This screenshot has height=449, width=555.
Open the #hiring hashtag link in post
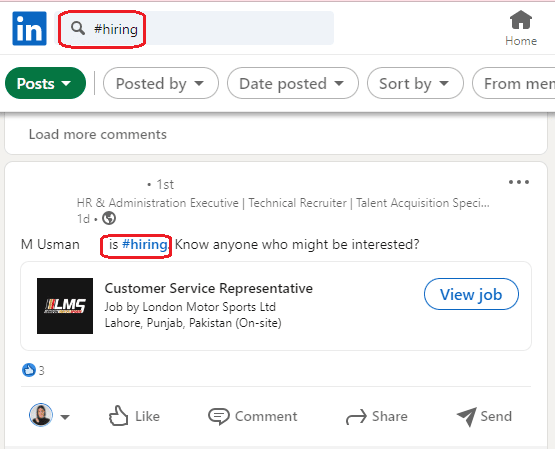[x=145, y=244]
